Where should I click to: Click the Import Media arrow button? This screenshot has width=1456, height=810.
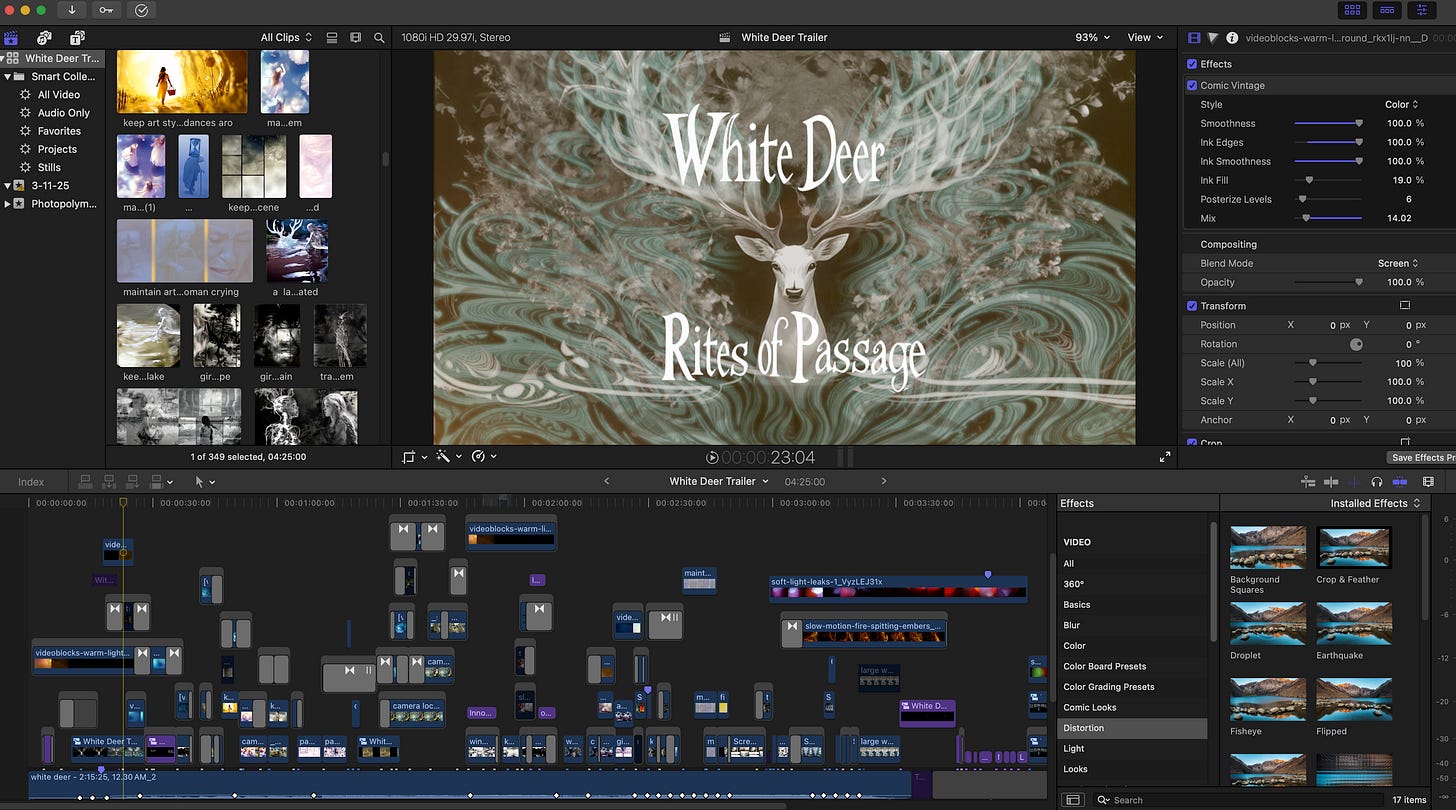[x=72, y=10]
